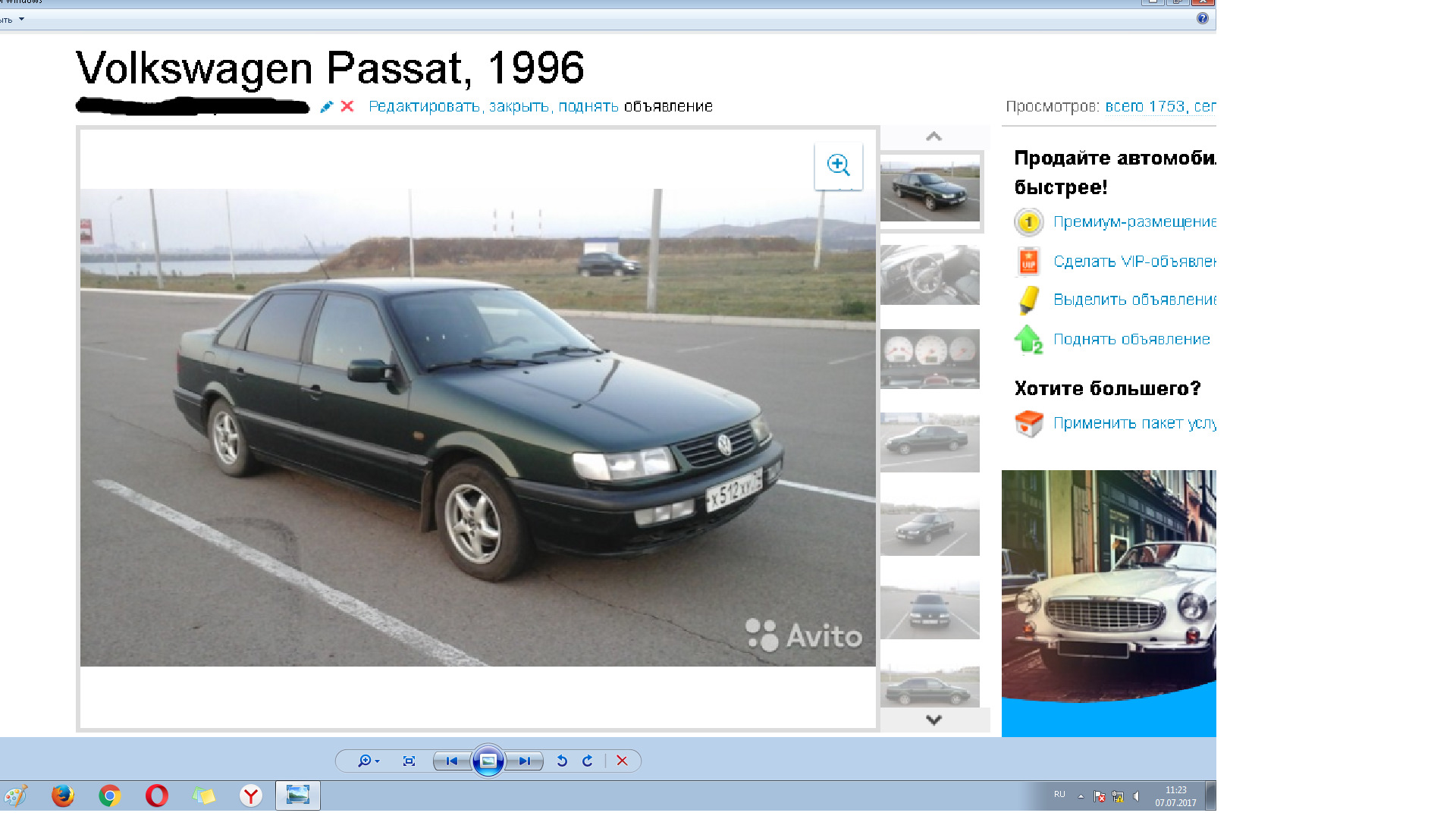The image size is (1456, 819).
Task: Select the steering wheel interior thumbnail
Action: tap(930, 275)
